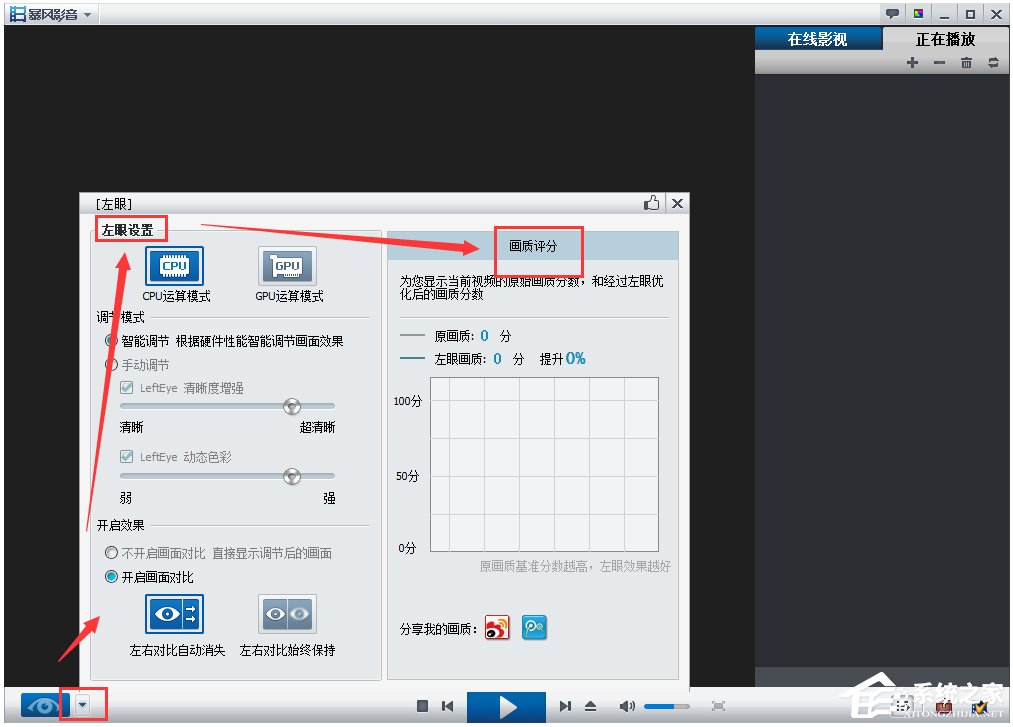Click the [左眼] dialog title text
1013x727 pixels.
114,204
